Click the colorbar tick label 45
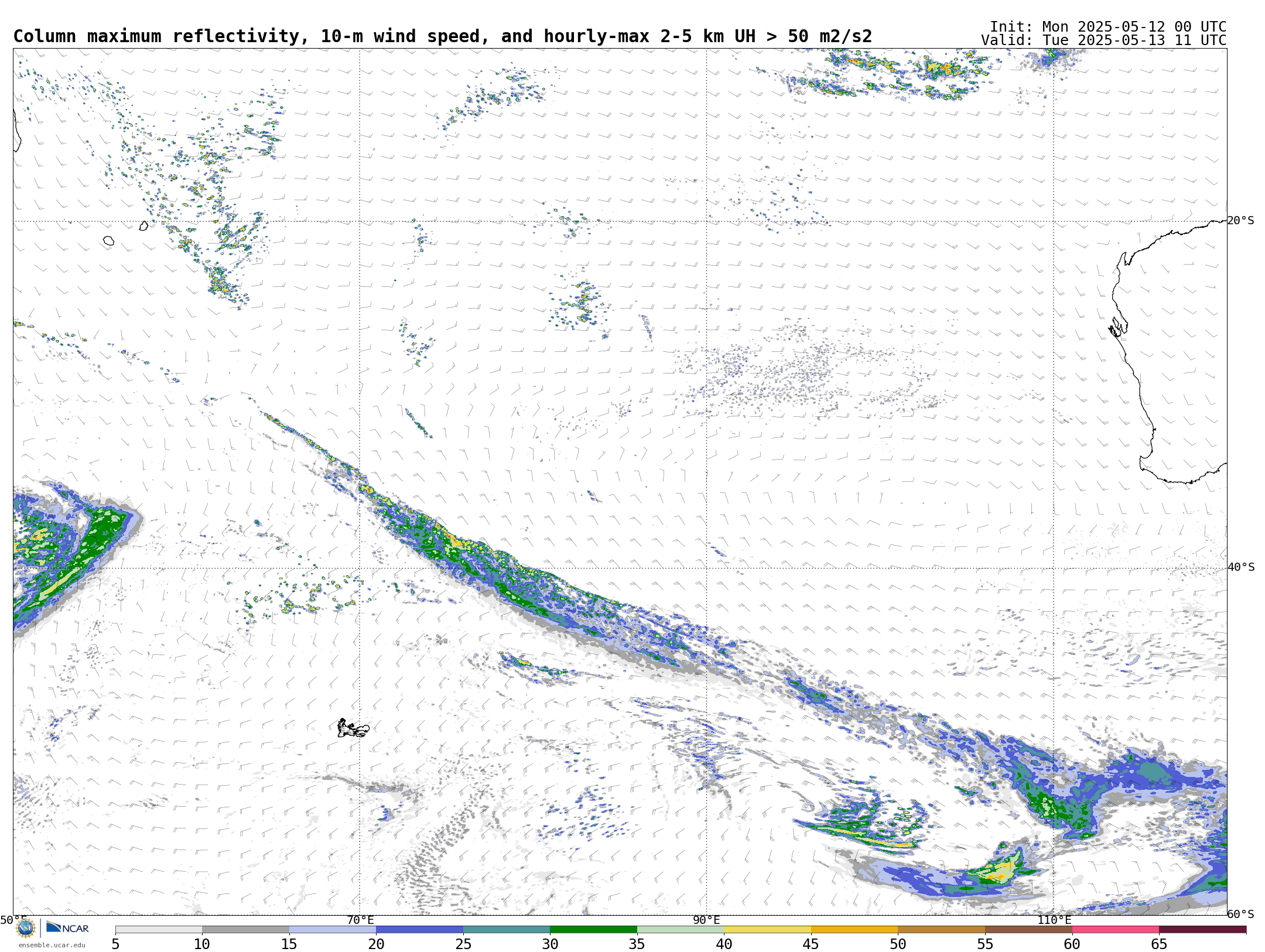The height and width of the screenshot is (952, 1265). (811, 944)
